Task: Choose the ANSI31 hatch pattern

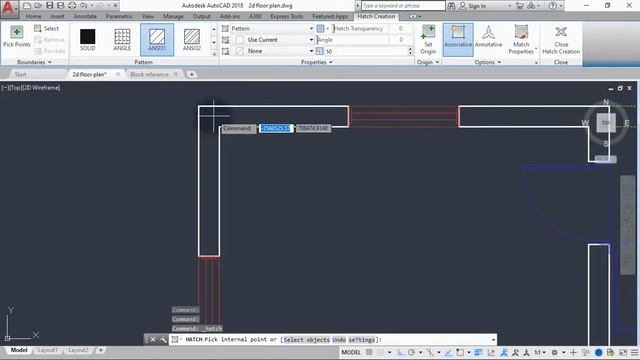Action: coord(157,40)
